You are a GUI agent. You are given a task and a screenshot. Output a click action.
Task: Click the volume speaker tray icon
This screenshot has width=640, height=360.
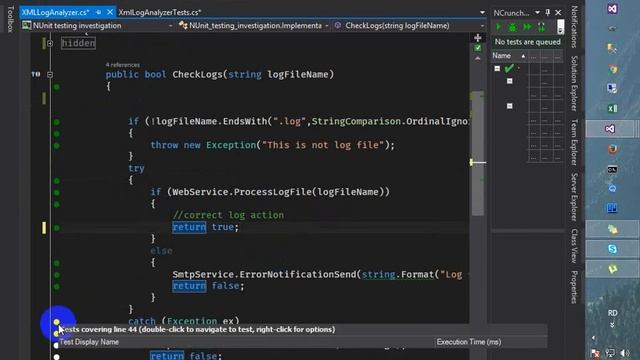pyautogui.click(x=624, y=353)
